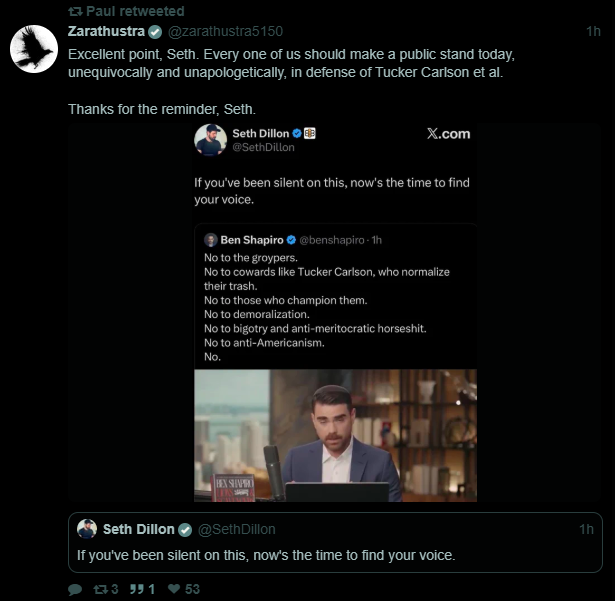Click the Ben Shapiro video thumbnail
Viewport: 615px width, 601px height.
pyautogui.click(x=334, y=435)
